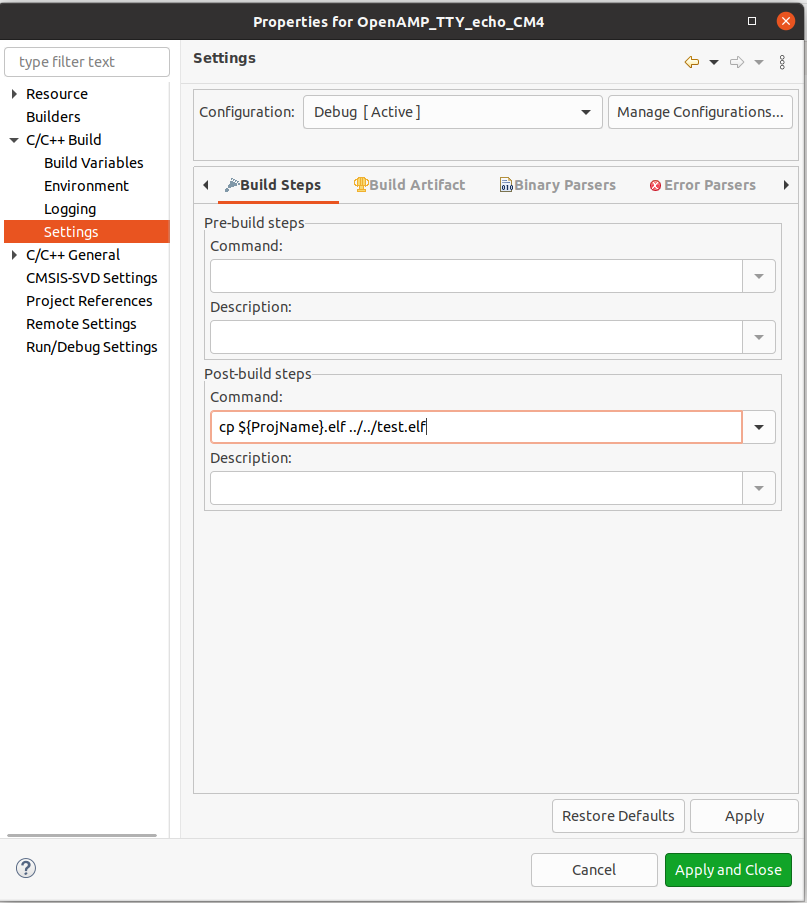Switch to the Build Artifact tab
The image size is (807, 903).
(x=409, y=185)
